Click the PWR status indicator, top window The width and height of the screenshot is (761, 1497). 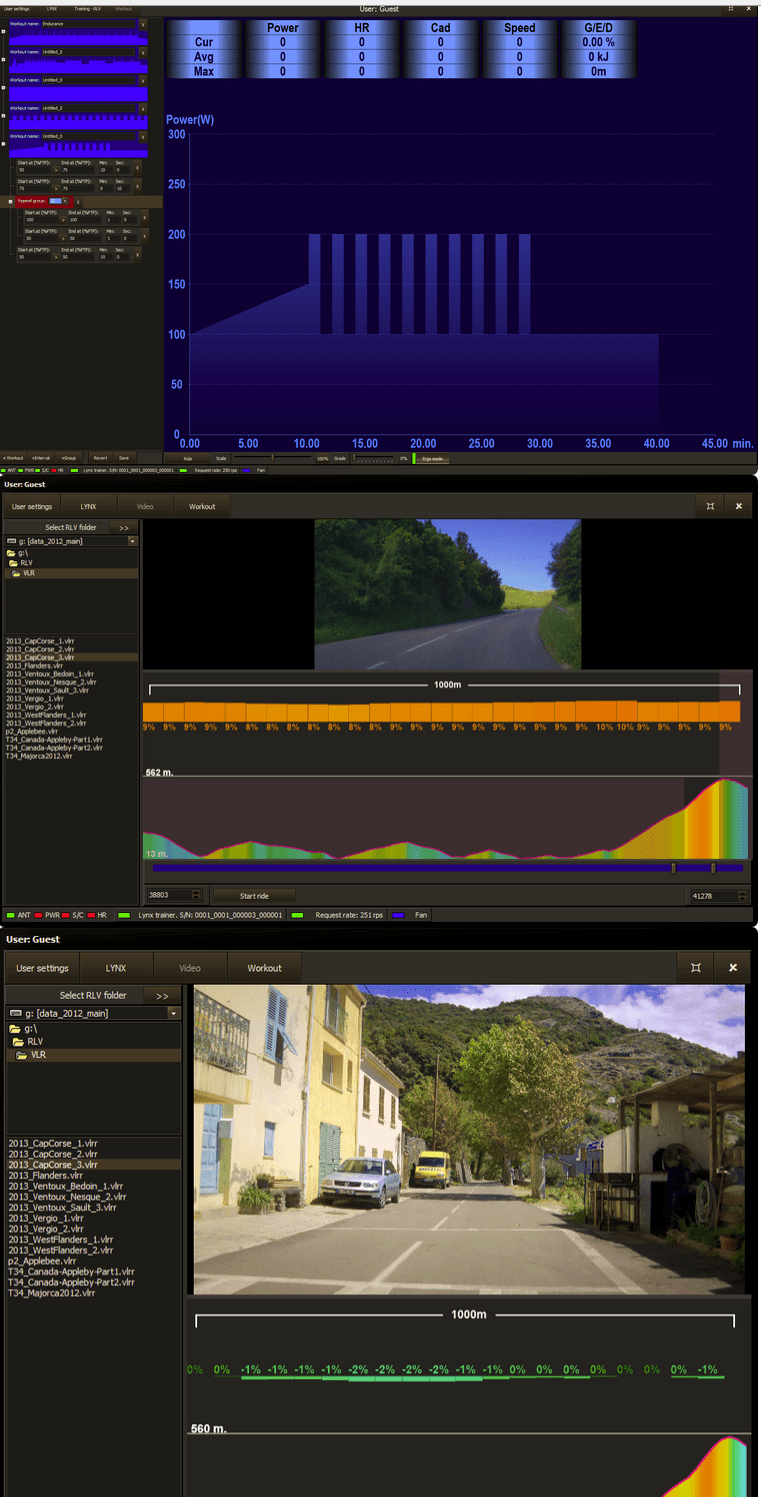click(x=26, y=469)
